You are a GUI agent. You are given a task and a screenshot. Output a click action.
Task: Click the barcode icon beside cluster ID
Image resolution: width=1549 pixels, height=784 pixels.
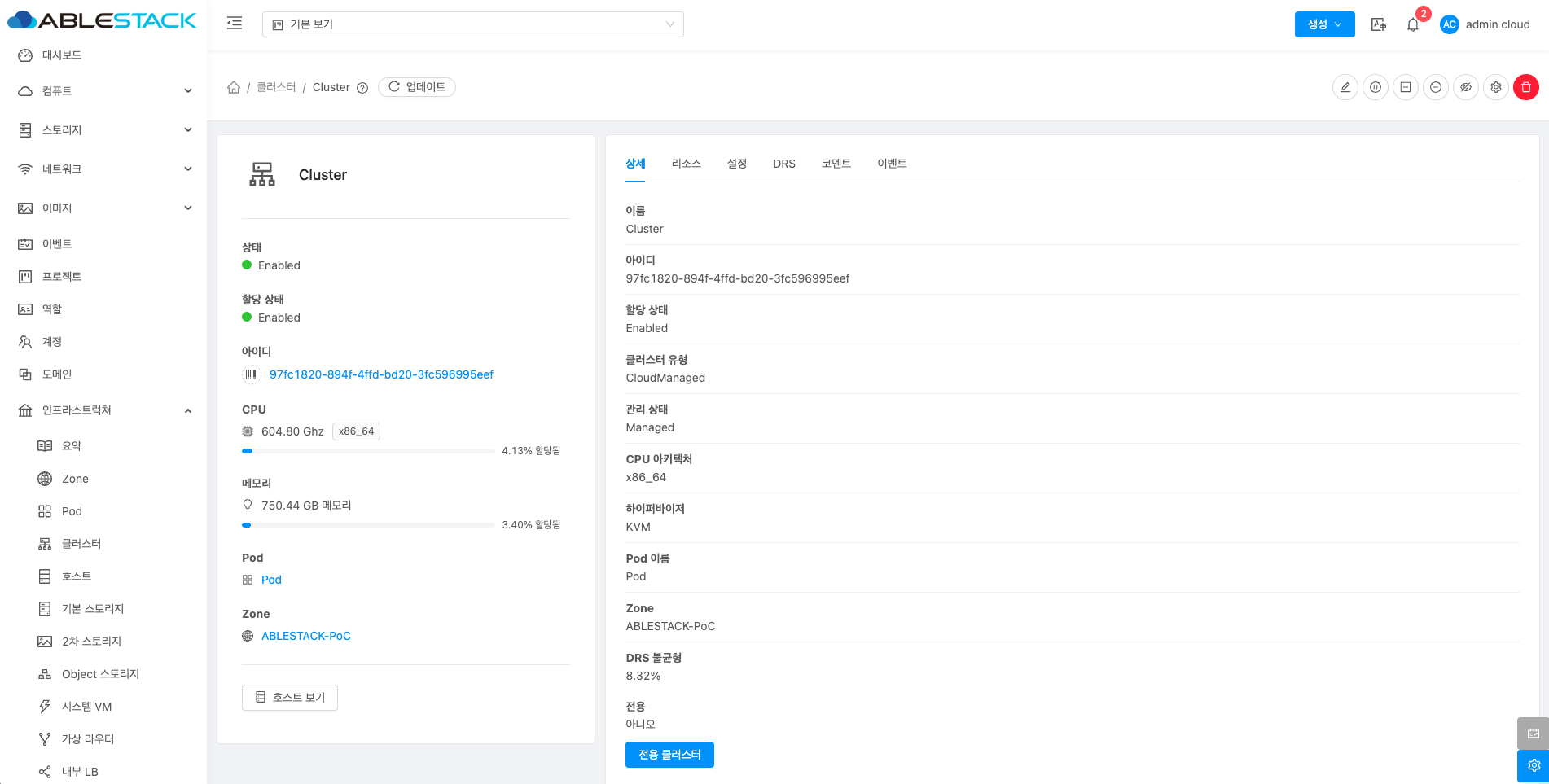(x=252, y=374)
